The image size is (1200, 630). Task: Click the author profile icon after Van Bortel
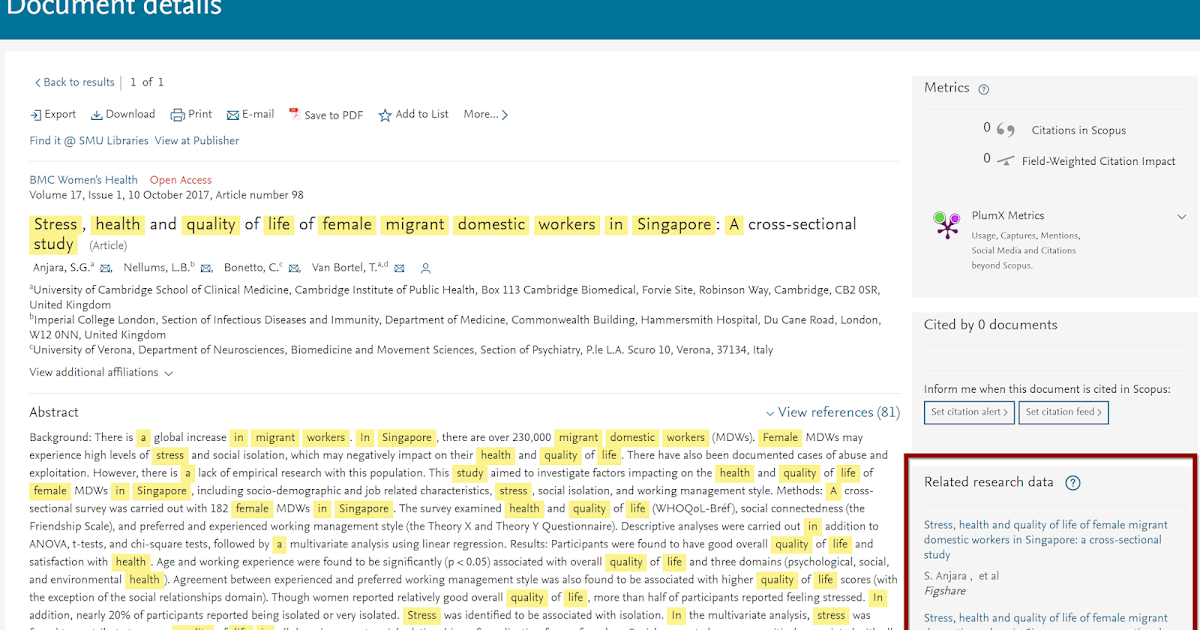tap(426, 268)
